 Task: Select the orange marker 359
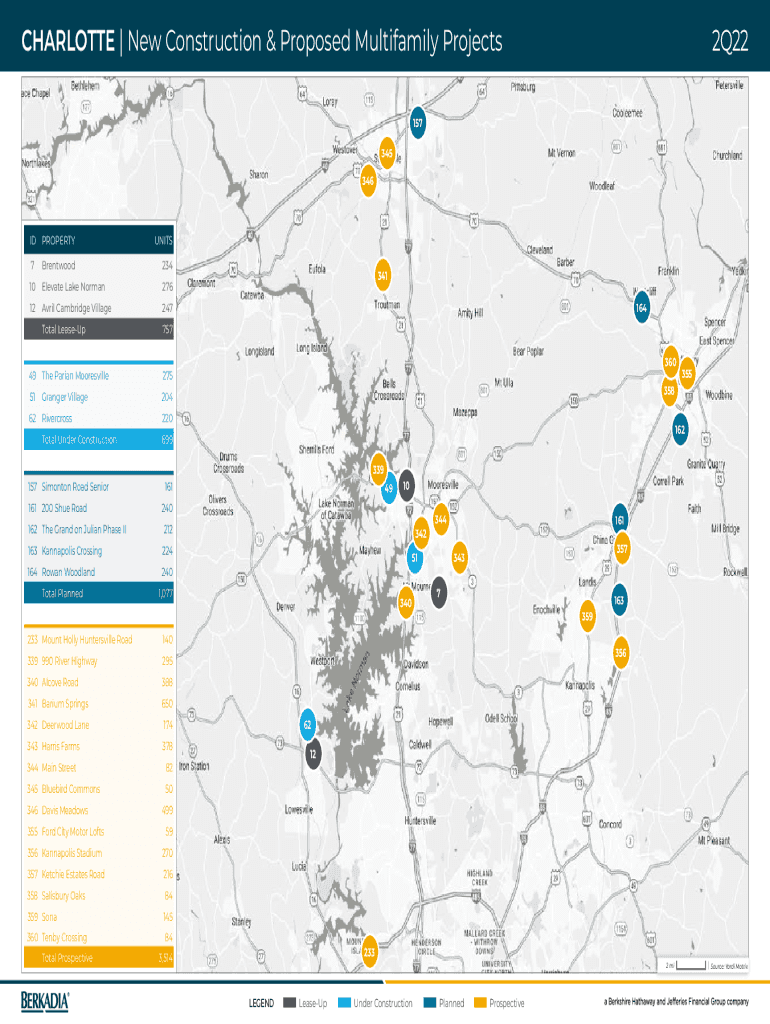[x=587, y=616]
